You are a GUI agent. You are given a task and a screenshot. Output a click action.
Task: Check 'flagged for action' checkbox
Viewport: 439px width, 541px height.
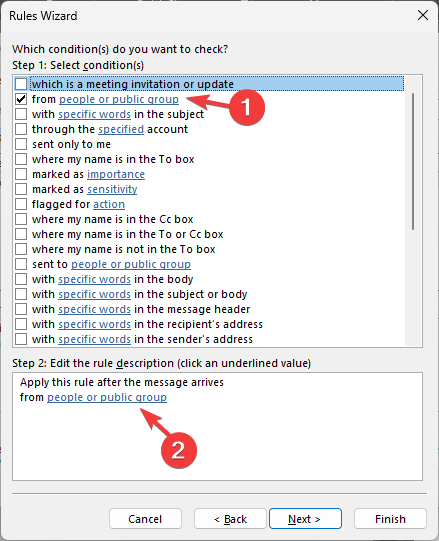click(x=21, y=204)
